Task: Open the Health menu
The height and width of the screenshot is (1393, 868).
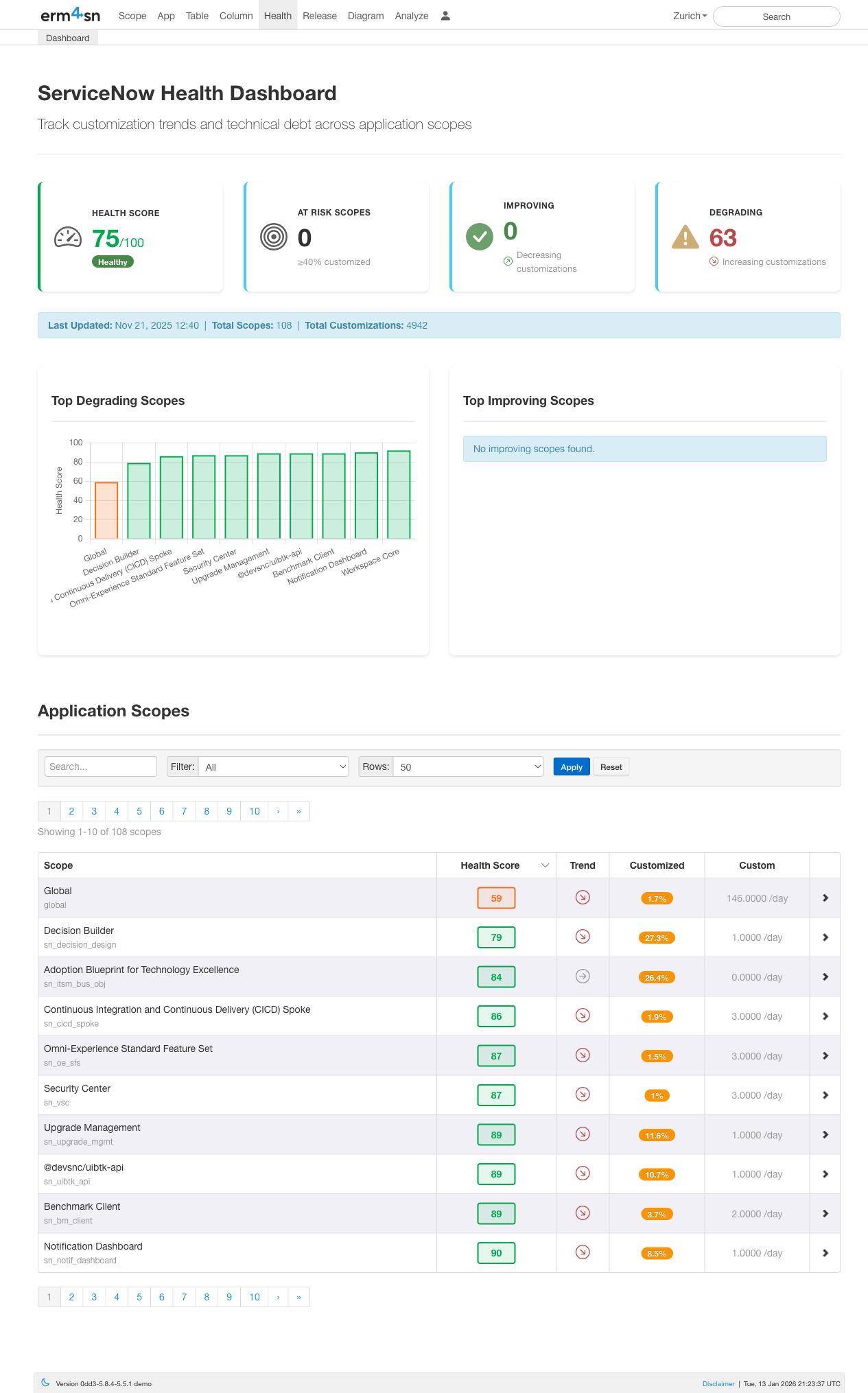Action: (278, 16)
